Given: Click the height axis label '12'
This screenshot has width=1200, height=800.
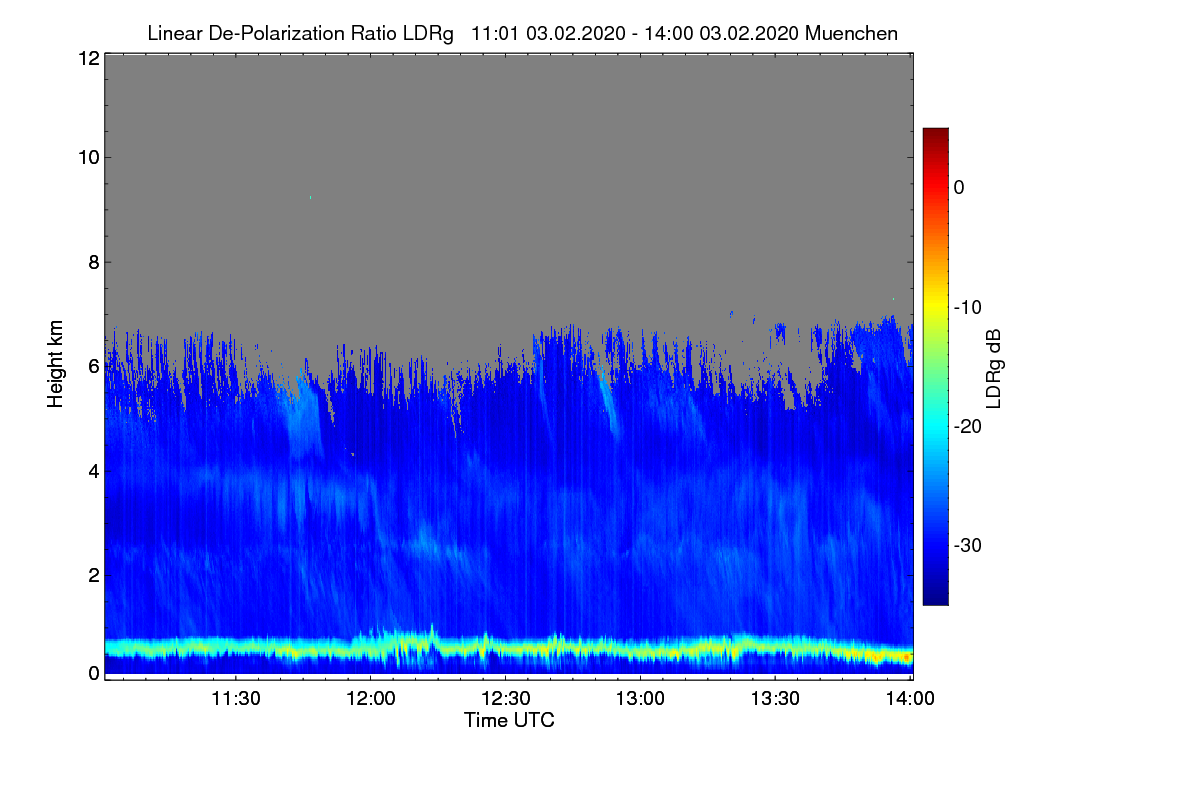Looking at the screenshot, I should click(88, 58).
